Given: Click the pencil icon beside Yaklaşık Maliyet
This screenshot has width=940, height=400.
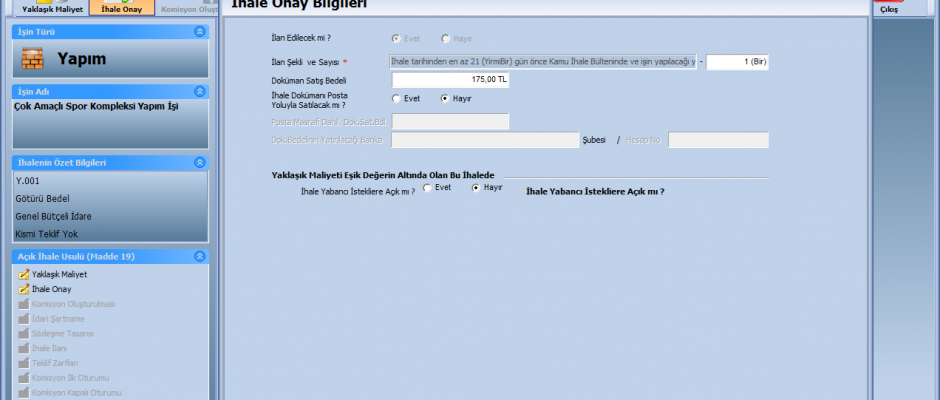Looking at the screenshot, I should point(24,274).
